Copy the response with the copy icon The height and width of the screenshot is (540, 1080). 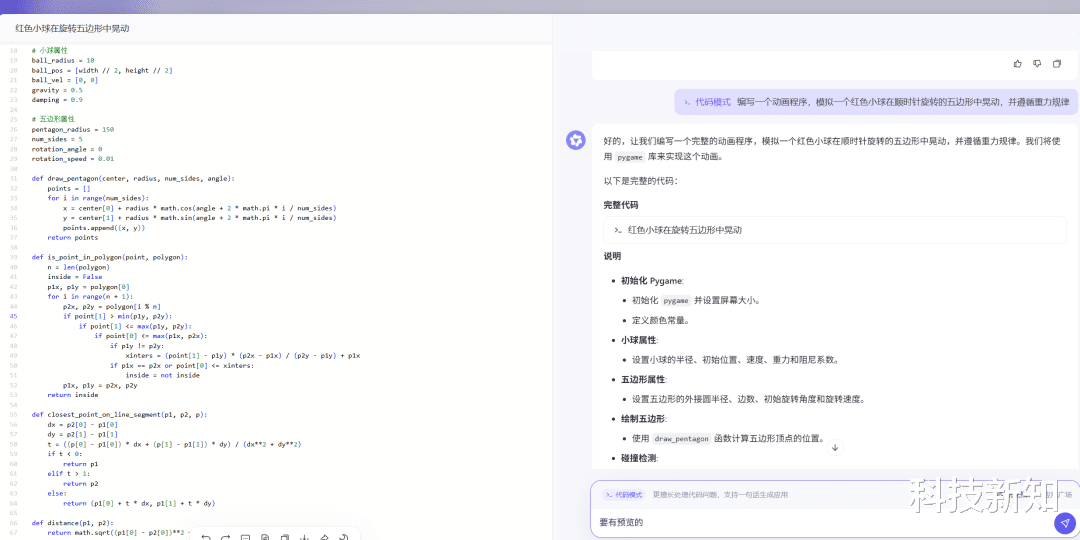point(1057,64)
